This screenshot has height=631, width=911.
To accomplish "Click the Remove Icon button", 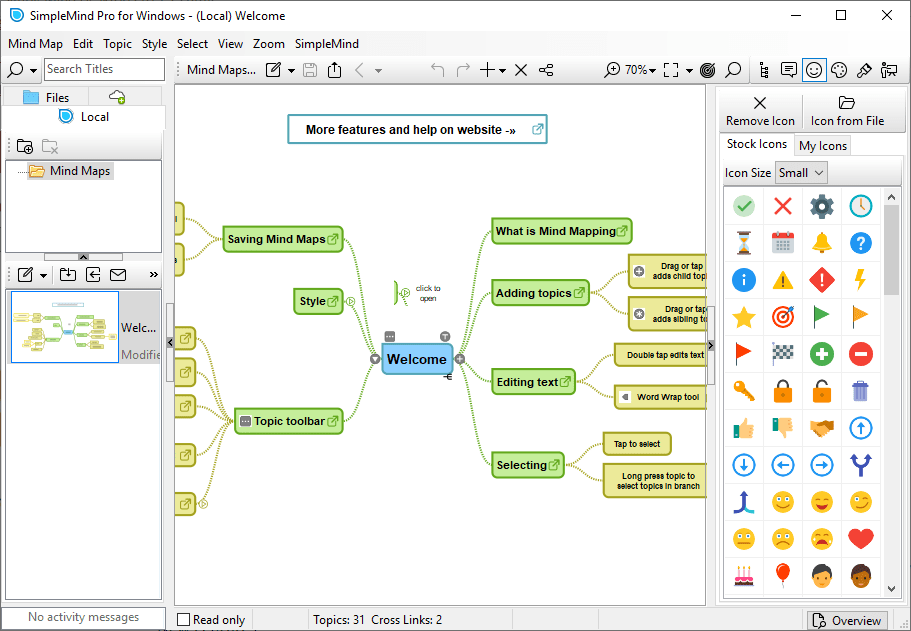I will click(760, 112).
